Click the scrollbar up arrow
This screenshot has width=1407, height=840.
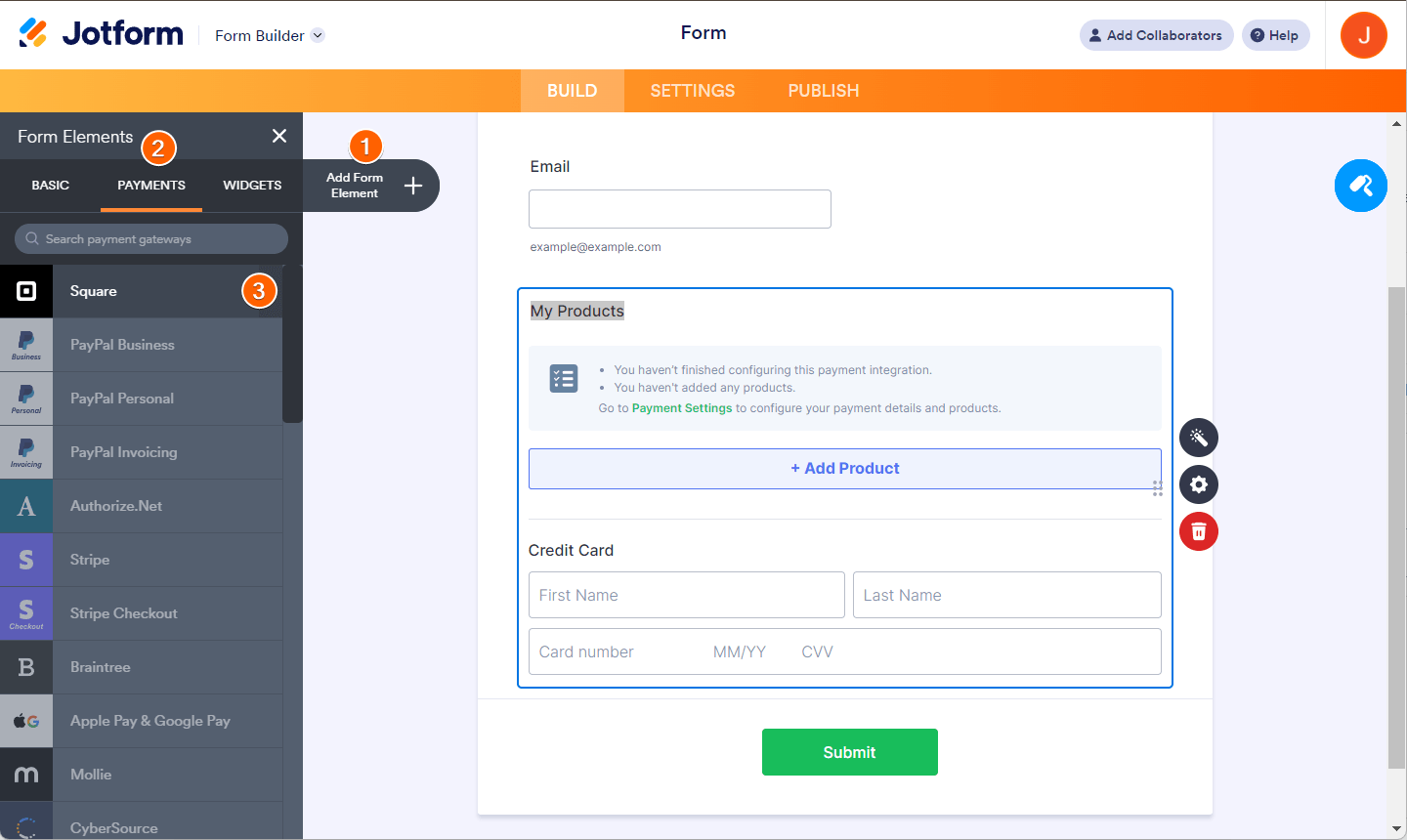point(1397,123)
